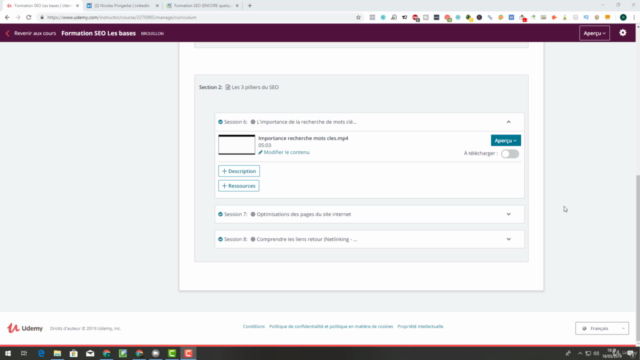Switch to the Formation SEO Les bases tab
This screenshot has width=640, height=360.
(x=43, y=6)
